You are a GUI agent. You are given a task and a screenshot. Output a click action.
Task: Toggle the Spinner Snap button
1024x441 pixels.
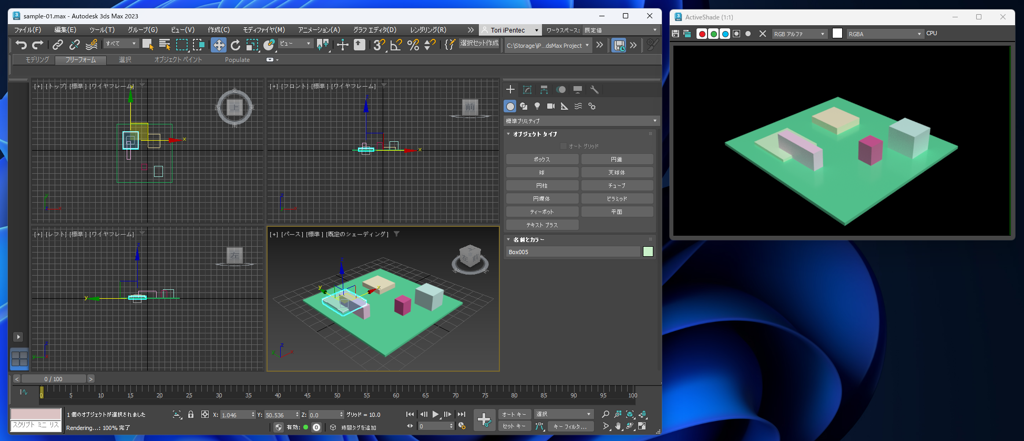[x=430, y=44]
